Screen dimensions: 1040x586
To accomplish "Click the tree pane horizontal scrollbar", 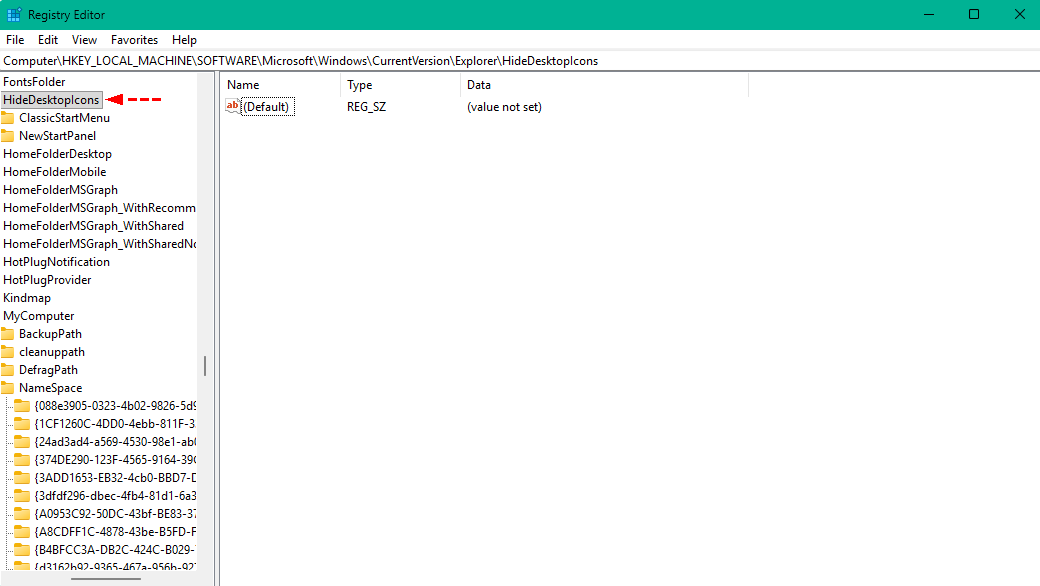I will click(104, 578).
